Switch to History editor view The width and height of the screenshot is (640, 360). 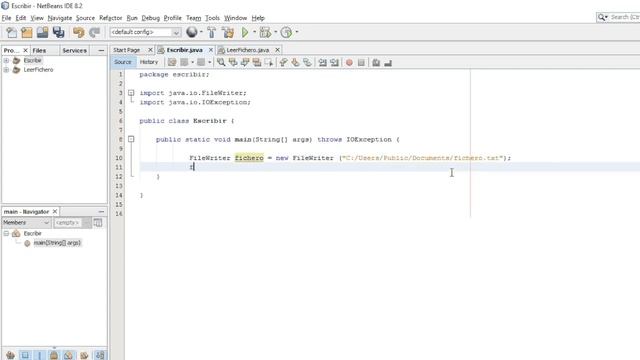(149, 62)
